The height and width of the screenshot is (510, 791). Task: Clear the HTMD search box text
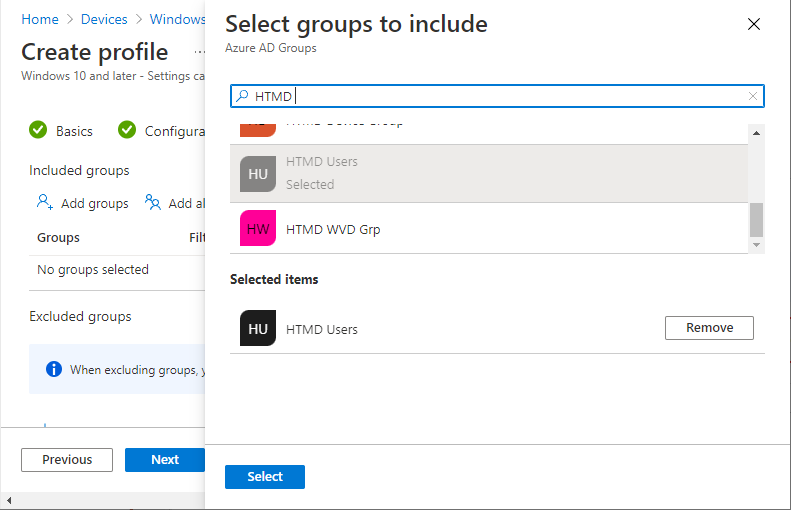[x=753, y=96]
